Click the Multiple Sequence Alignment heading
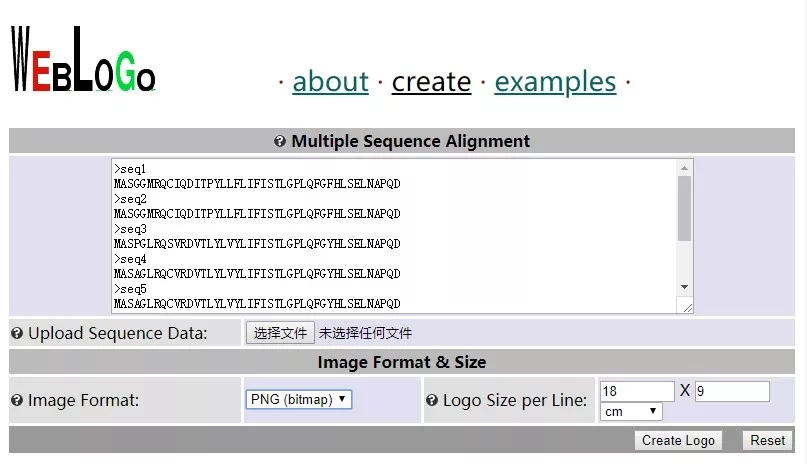The image size is (807, 464). (x=410, y=141)
